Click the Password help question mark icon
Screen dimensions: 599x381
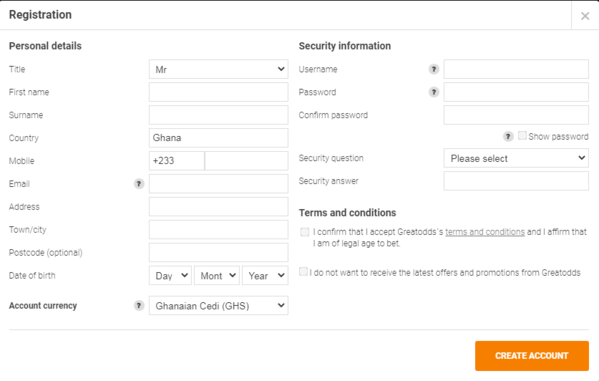pyautogui.click(x=434, y=92)
